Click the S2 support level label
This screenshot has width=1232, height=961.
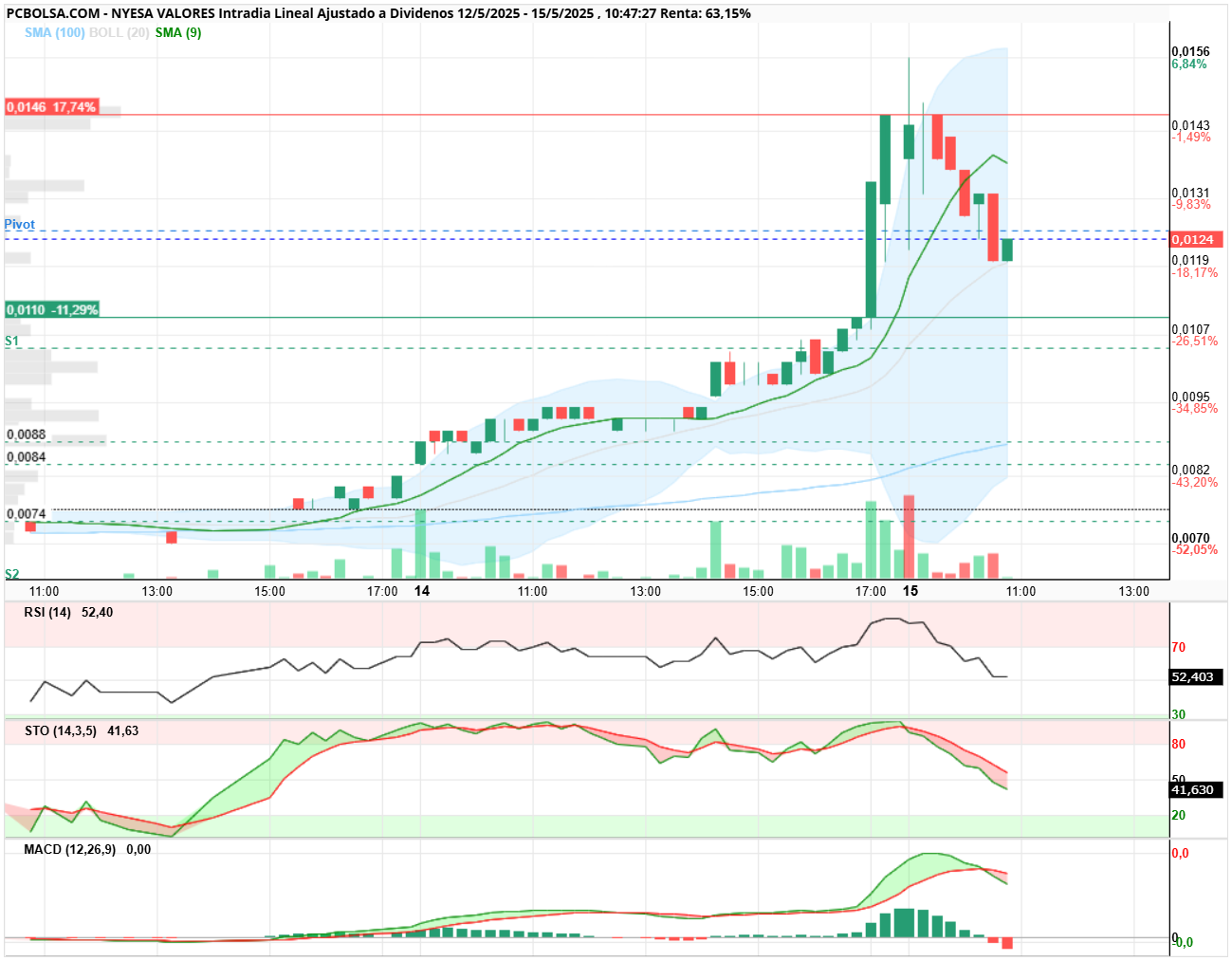point(11,574)
